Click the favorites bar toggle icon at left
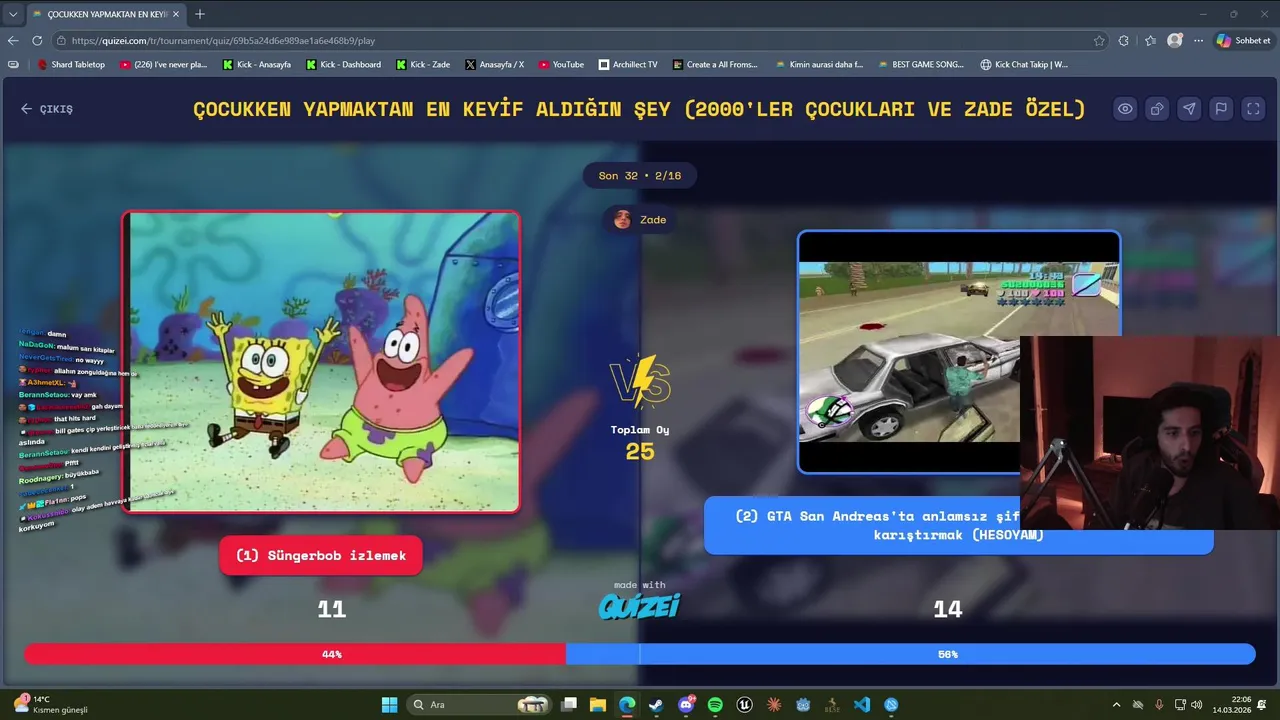1280x720 pixels. (13, 64)
